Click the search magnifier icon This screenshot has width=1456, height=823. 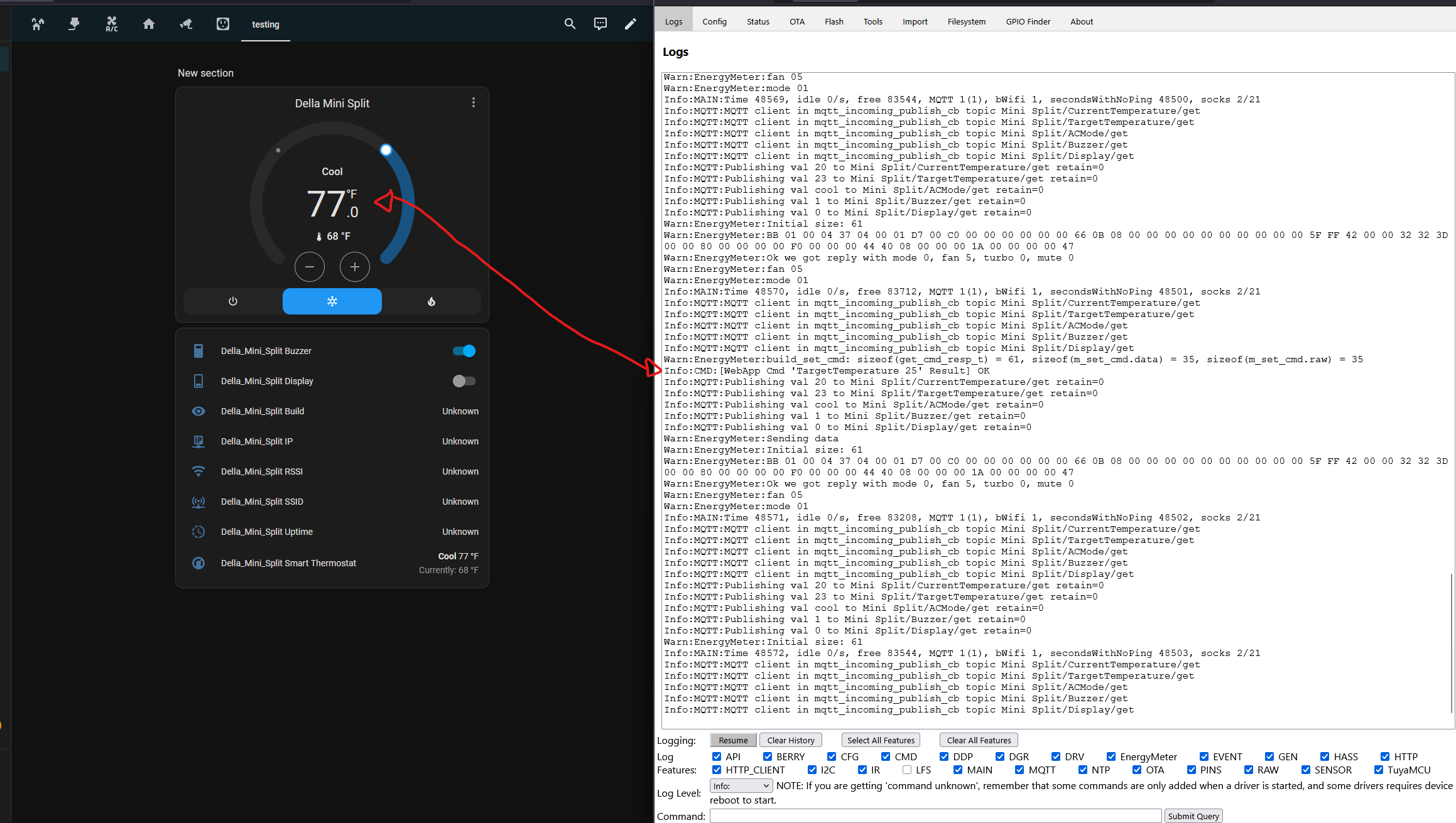[570, 24]
